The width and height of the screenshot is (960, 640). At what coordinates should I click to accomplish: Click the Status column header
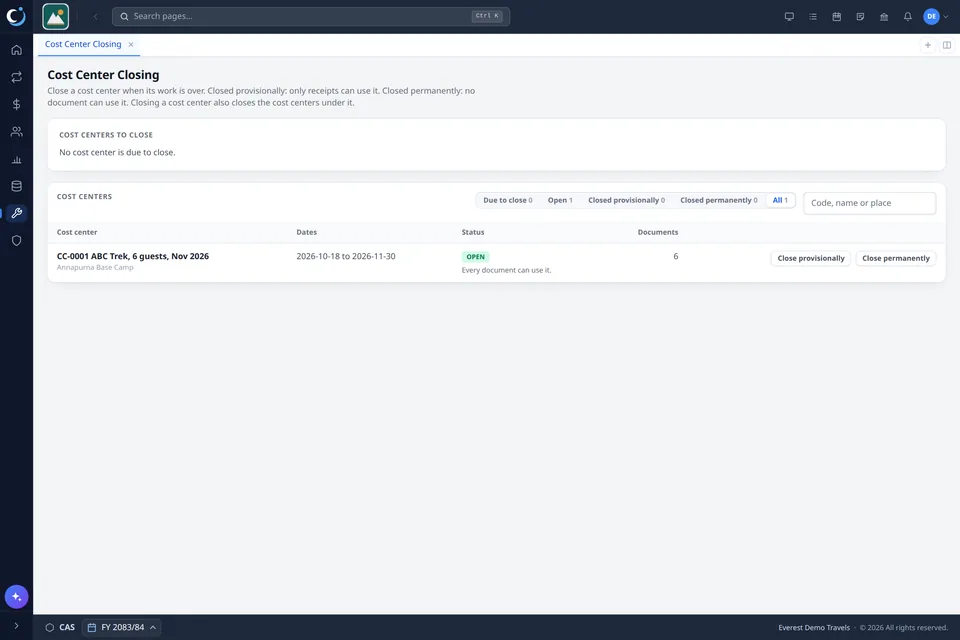click(473, 232)
